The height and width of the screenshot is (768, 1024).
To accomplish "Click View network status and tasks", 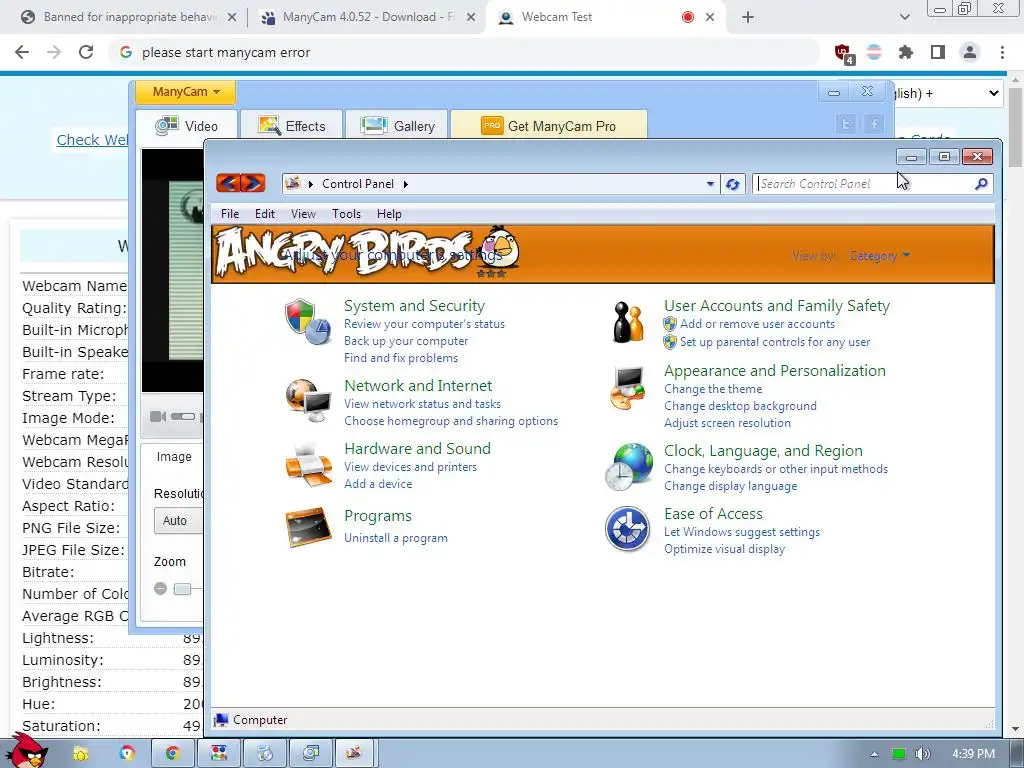I will pyautogui.click(x=423, y=404).
